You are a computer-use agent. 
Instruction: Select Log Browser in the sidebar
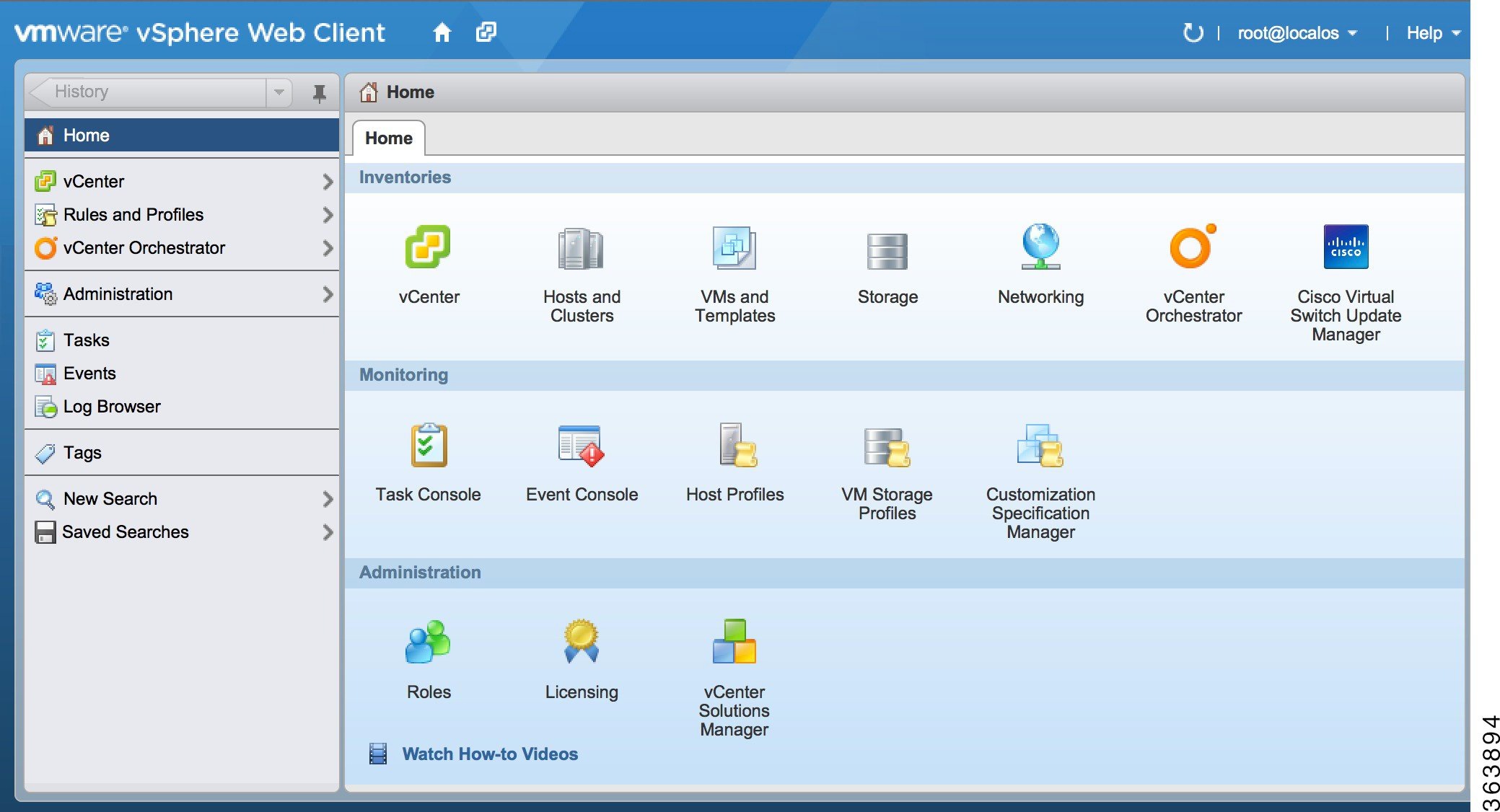110,406
